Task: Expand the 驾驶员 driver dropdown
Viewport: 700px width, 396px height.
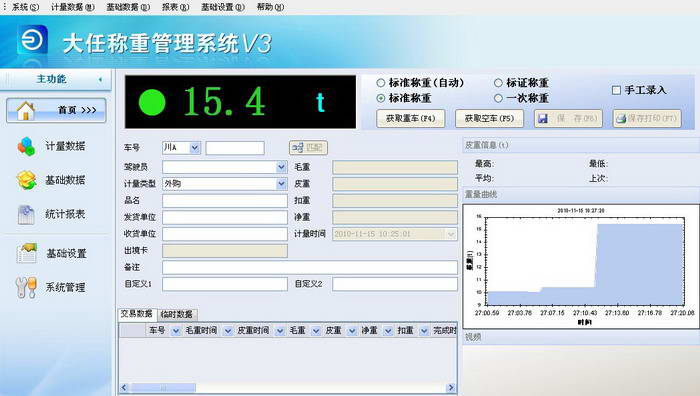Action: (x=281, y=167)
